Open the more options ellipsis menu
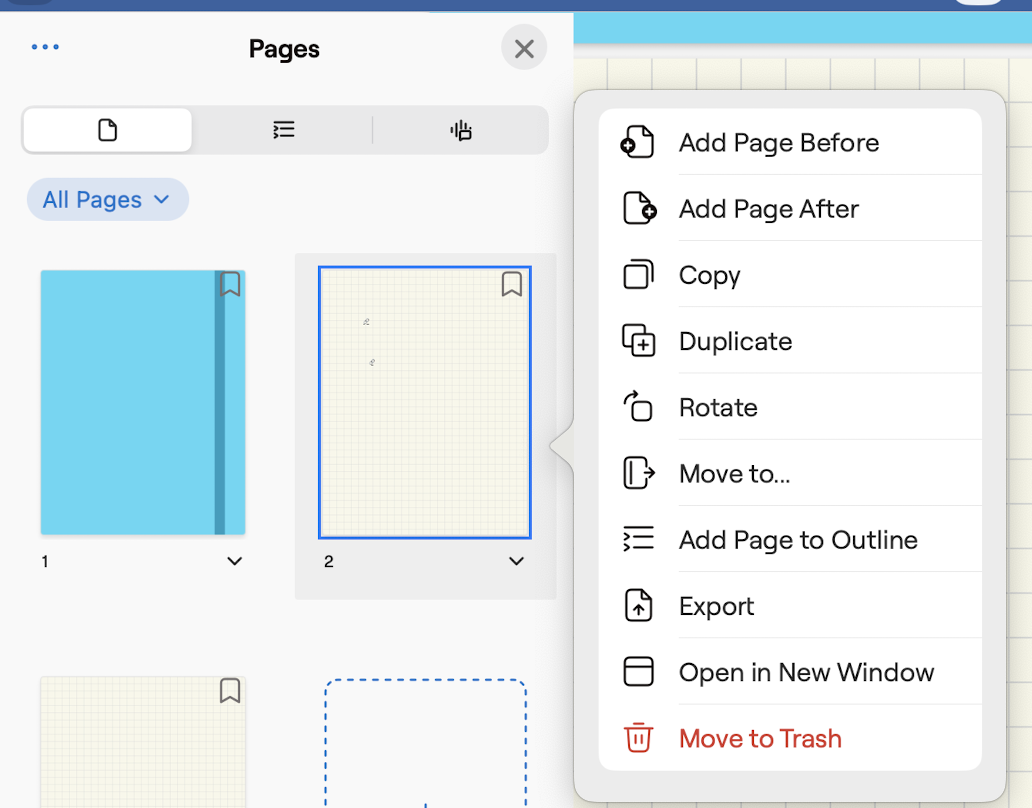The width and height of the screenshot is (1032, 808). pyautogui.click(x=44, y=46)
